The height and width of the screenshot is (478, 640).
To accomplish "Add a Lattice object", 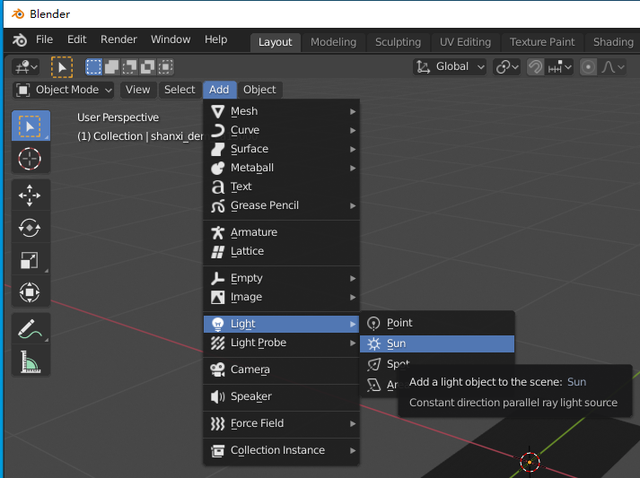I will pos(282,251).
